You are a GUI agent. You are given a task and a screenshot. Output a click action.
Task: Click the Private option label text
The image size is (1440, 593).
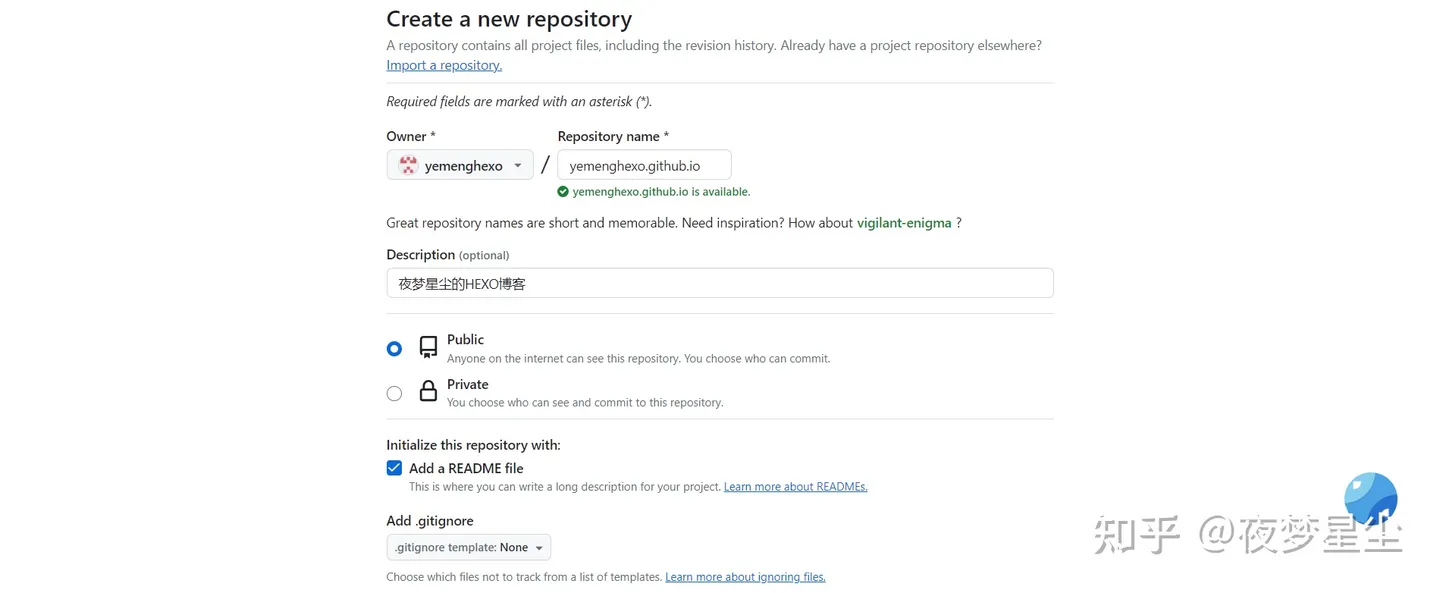coord(468,384)
